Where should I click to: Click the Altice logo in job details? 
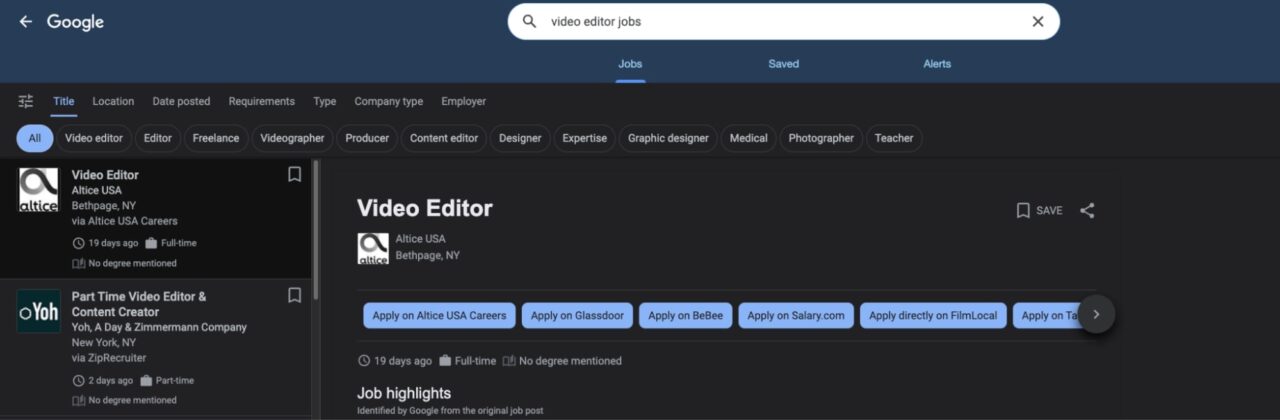(x=373, y=248)
